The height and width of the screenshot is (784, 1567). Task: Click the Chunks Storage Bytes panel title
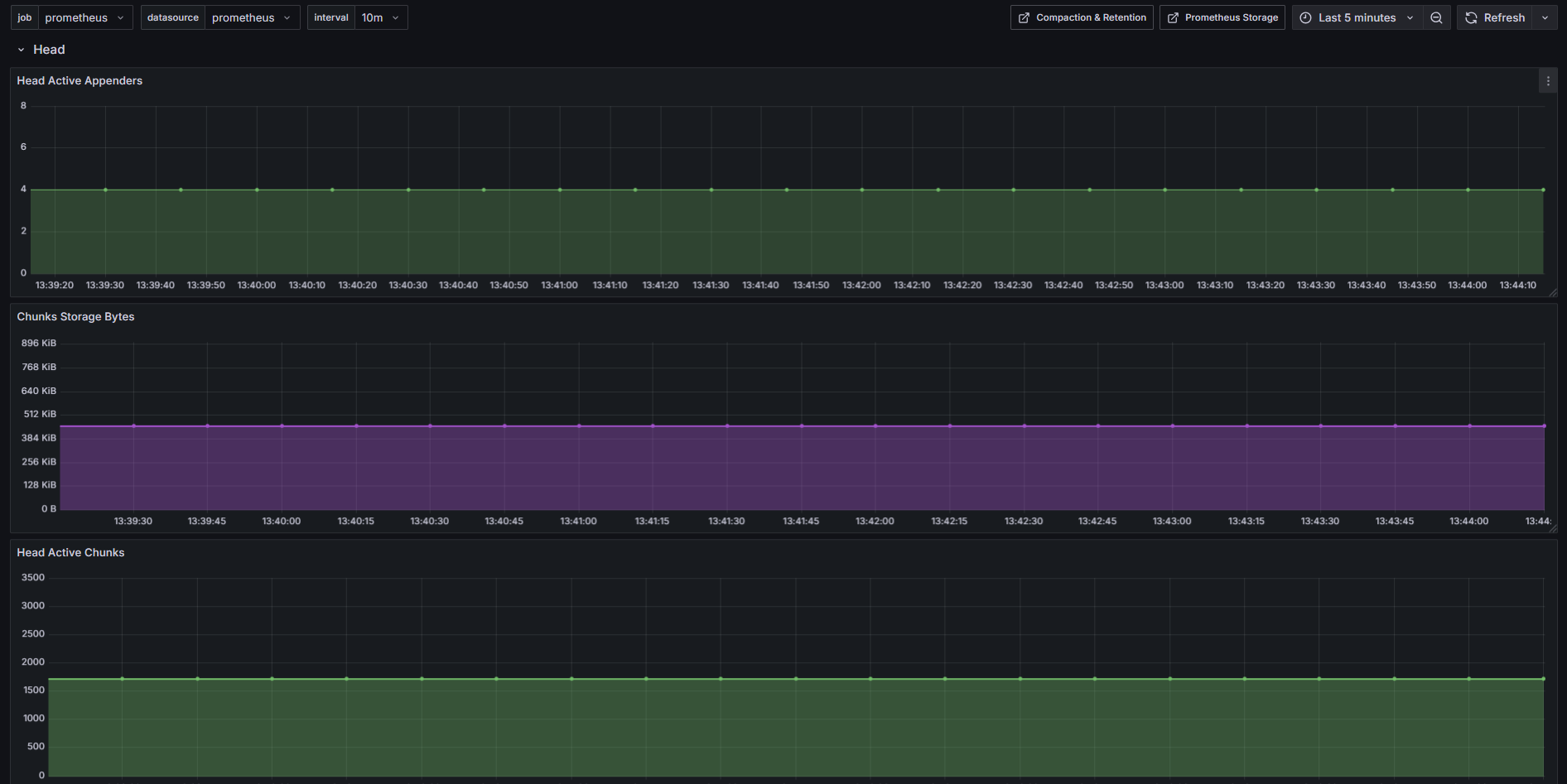(x=75, y=316)
